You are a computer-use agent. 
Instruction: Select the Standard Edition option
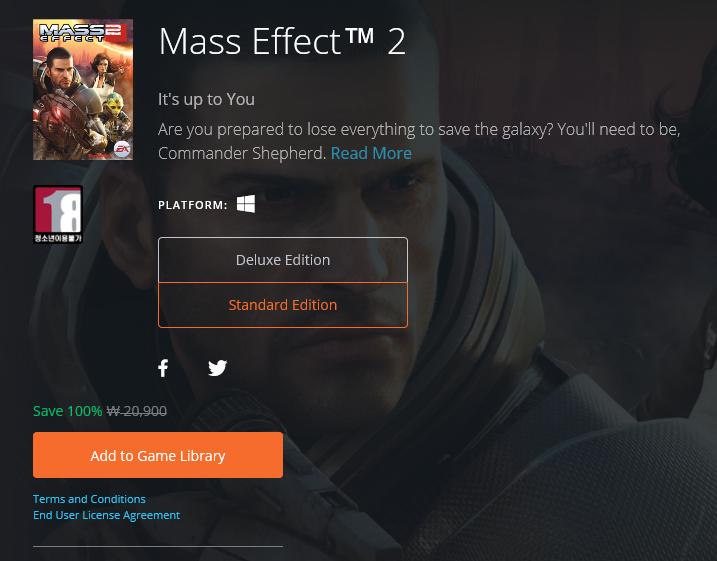click(x=283, y=305)
